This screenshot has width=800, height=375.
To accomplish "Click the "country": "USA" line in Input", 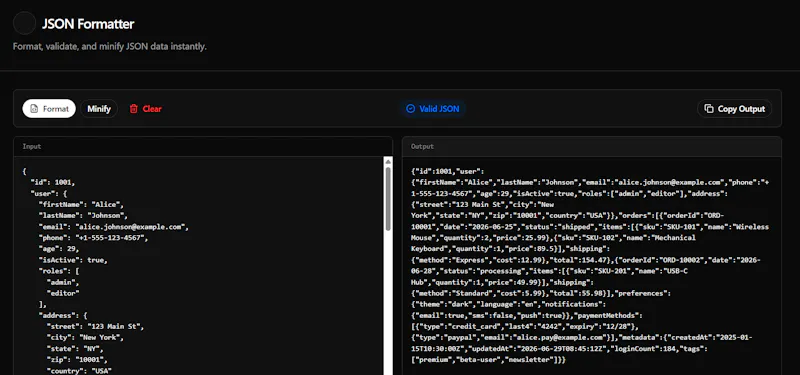I will click(79, 370).
